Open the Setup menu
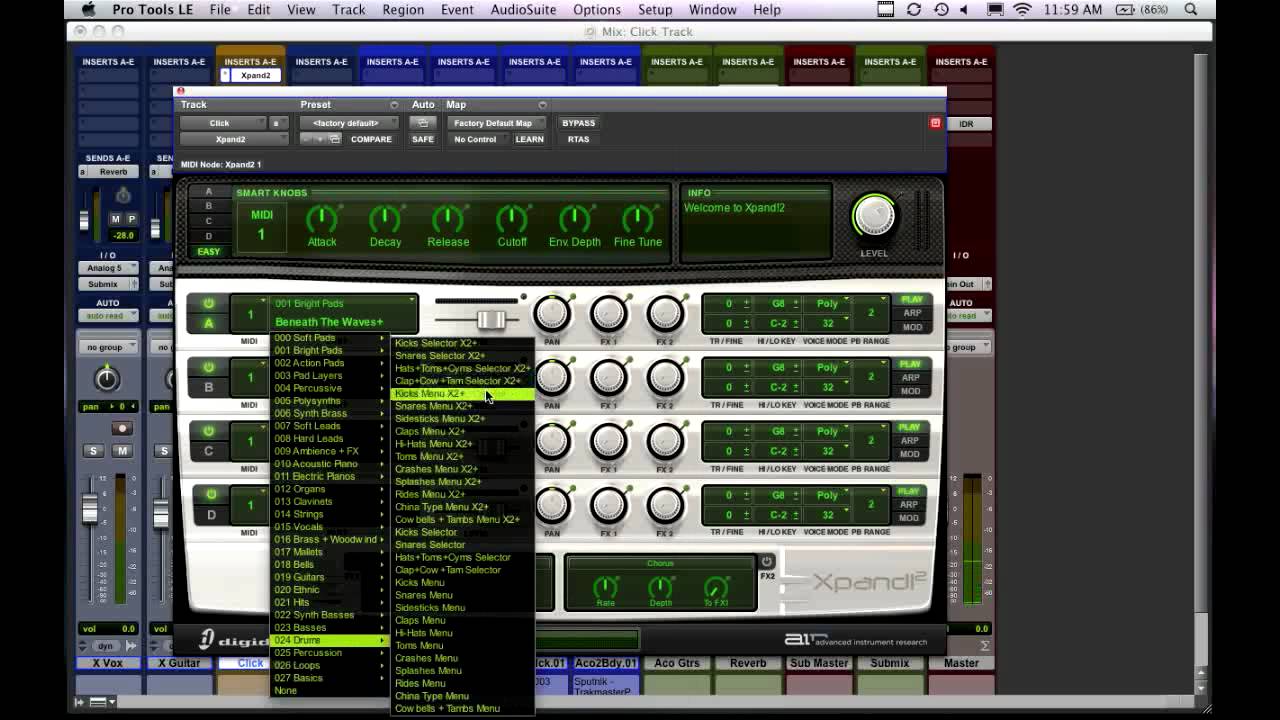The image size is (1280, 720). [655, 10]
